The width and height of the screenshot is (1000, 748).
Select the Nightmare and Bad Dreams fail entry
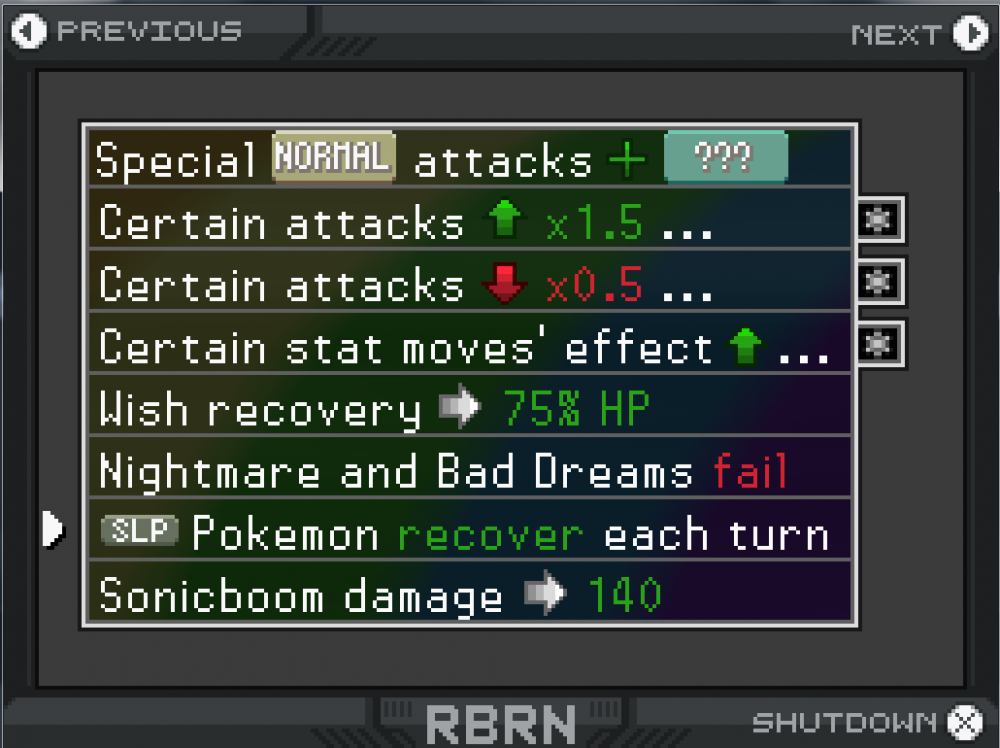tap(469, 469)
